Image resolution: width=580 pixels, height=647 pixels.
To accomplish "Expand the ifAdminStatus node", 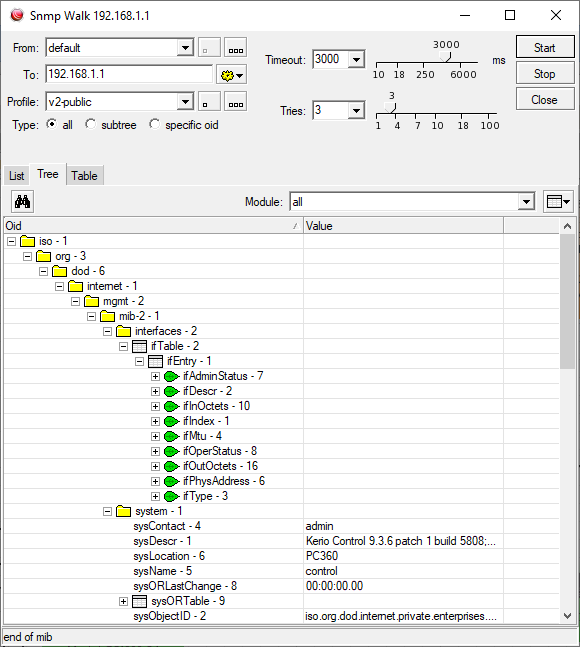I will (x=155, y=376).
